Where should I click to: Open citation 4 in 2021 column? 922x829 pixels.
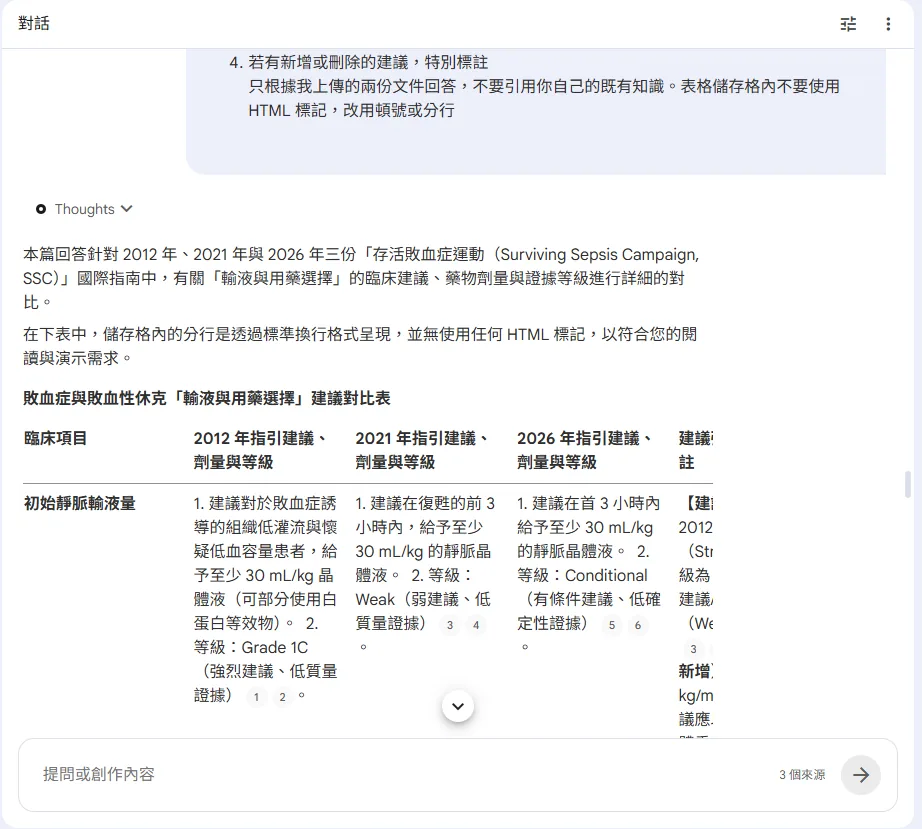pyautogui.click(x=476, y=625)
